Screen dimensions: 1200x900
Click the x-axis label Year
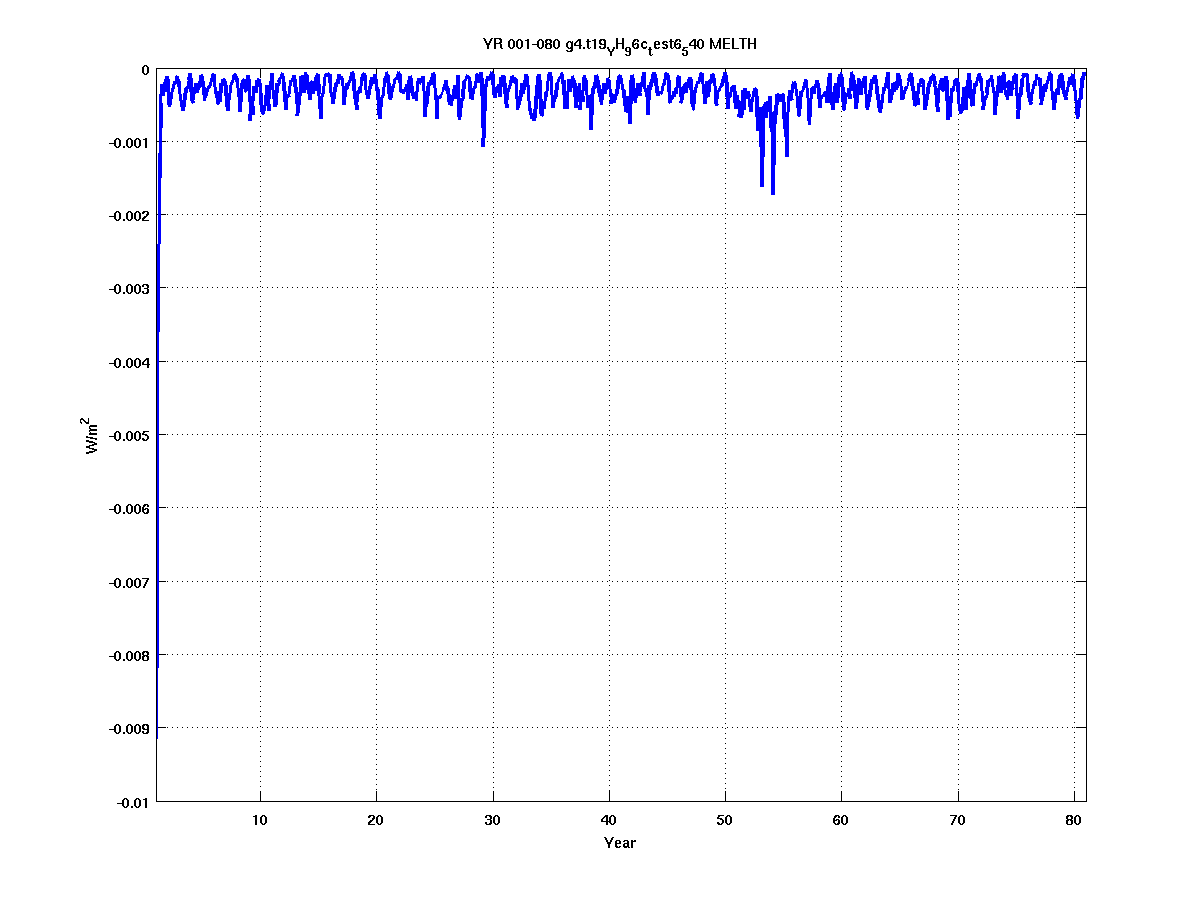tap(620, 843)
